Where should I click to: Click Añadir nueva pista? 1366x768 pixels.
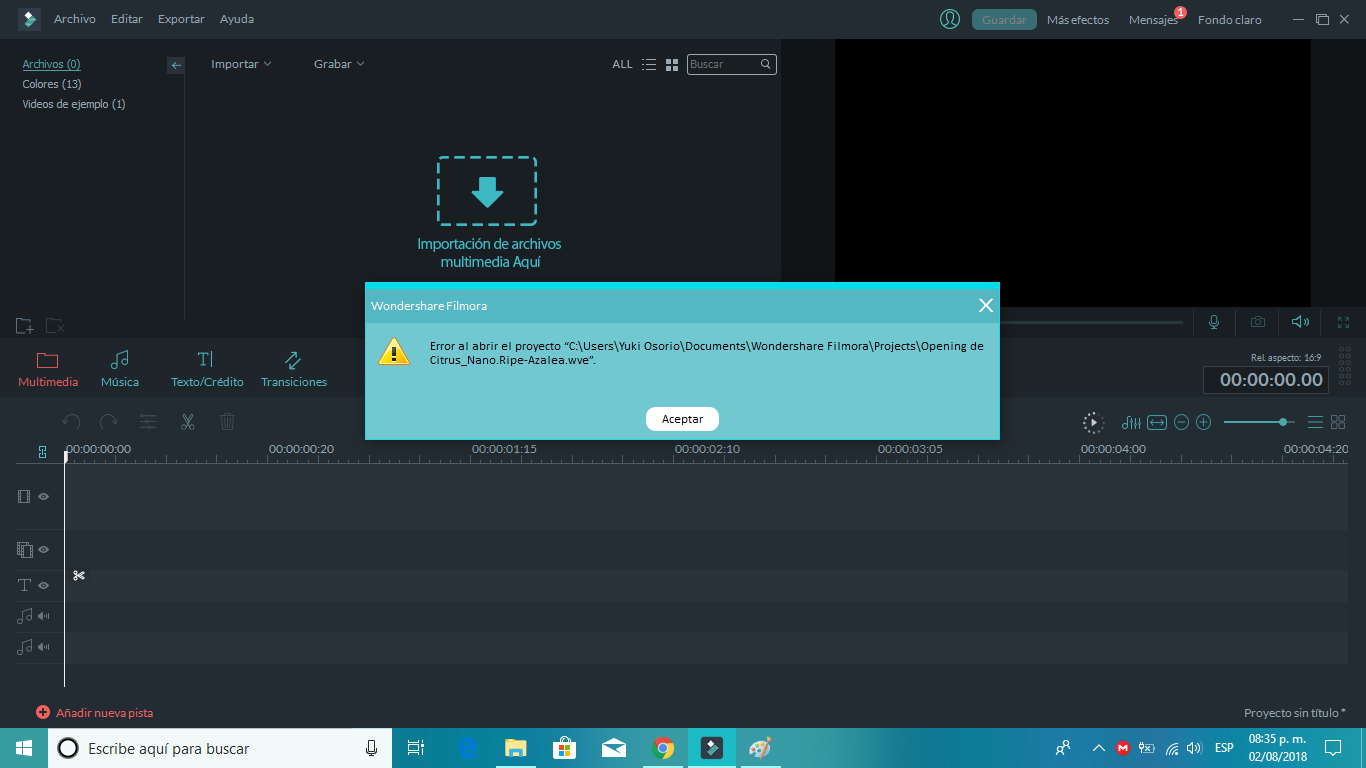point(94,713)
